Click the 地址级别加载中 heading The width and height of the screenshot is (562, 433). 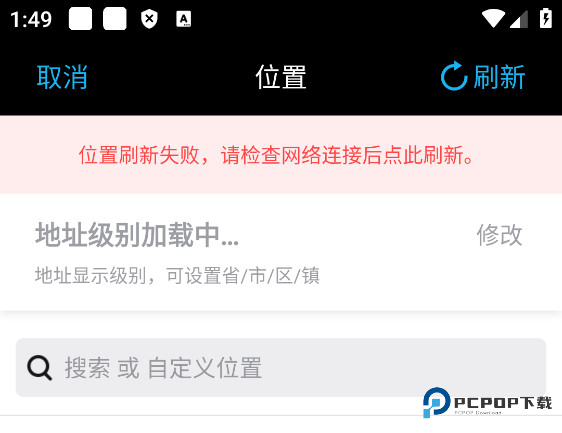pos(137,235)
